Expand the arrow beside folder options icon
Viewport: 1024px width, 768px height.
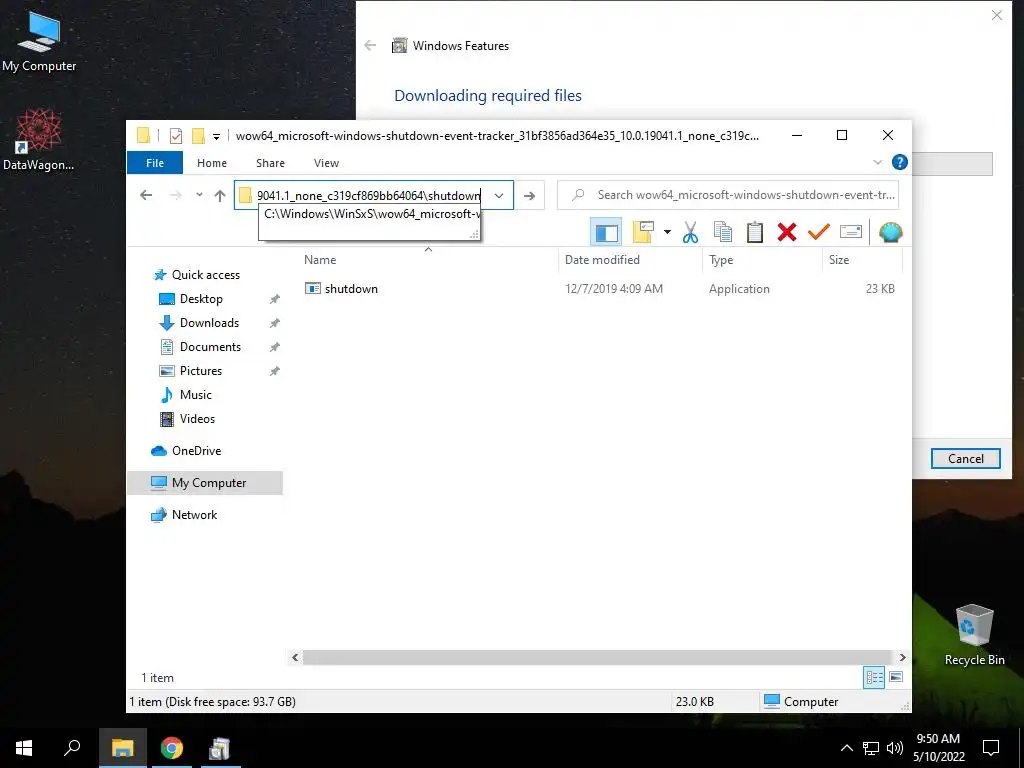pyautogui.click(x=667, y=232)
